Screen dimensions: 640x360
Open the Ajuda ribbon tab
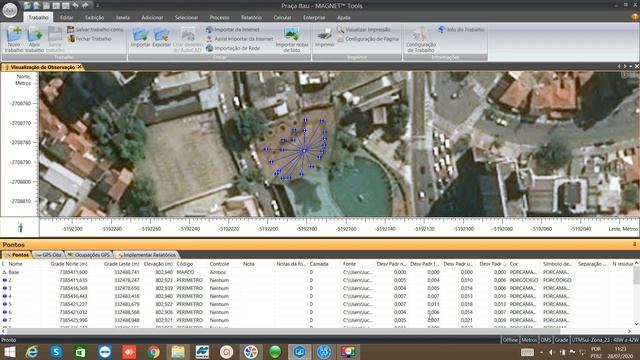[x=344, y=18]
